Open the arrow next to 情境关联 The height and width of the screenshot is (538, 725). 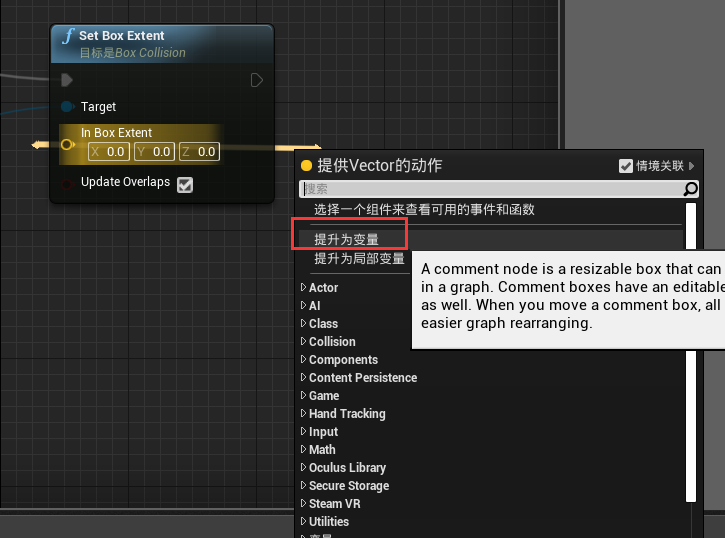pos(691,166)
